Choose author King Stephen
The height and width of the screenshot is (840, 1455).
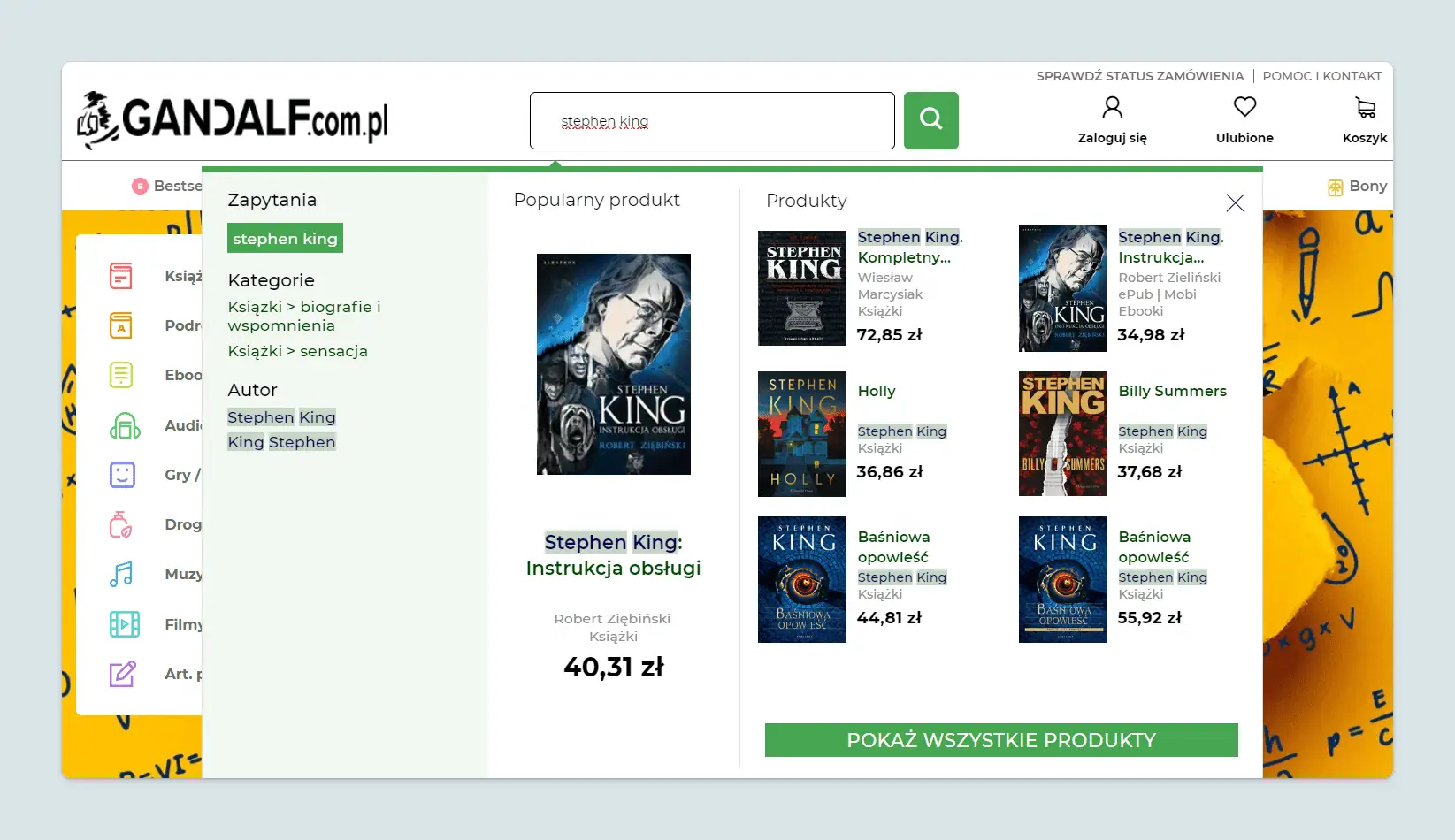[x=281, y=442]
